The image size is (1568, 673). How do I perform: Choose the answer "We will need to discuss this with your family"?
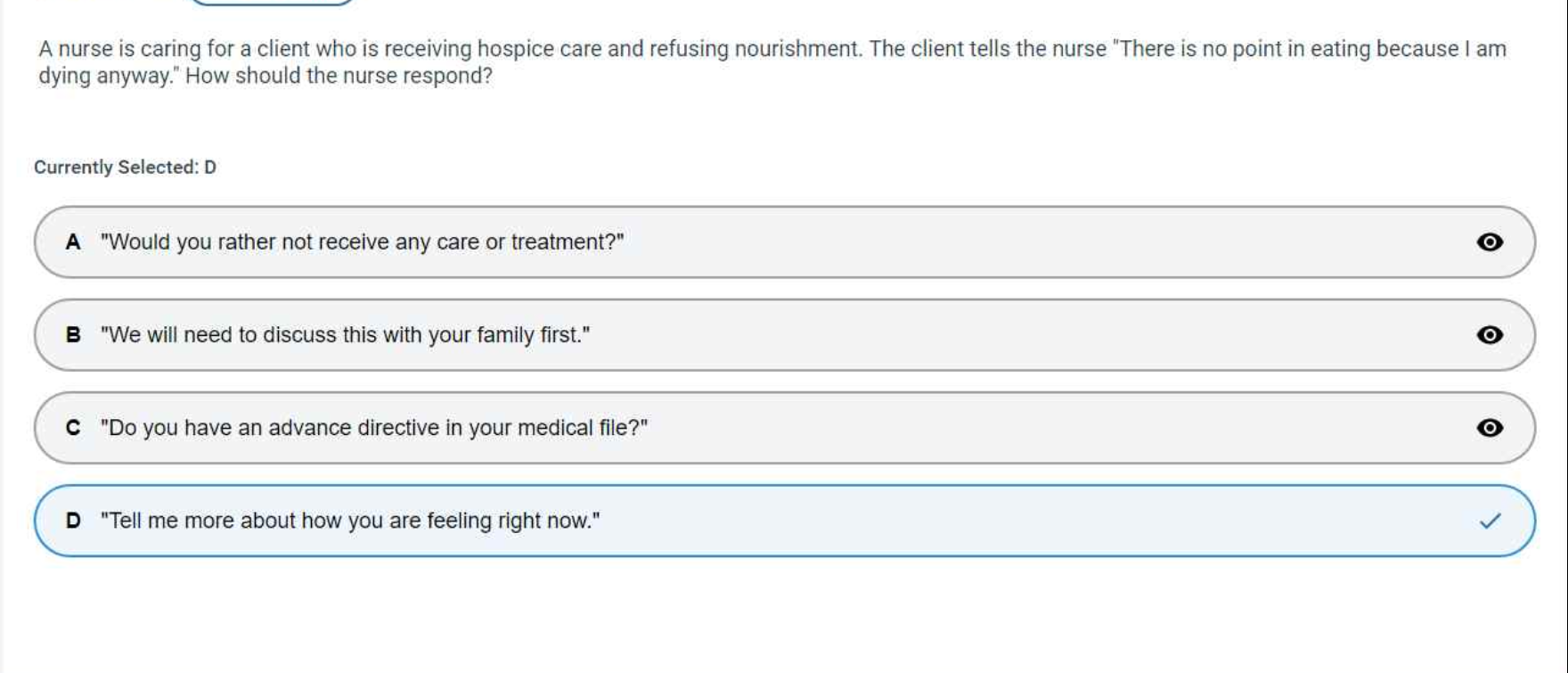(345, 335)
